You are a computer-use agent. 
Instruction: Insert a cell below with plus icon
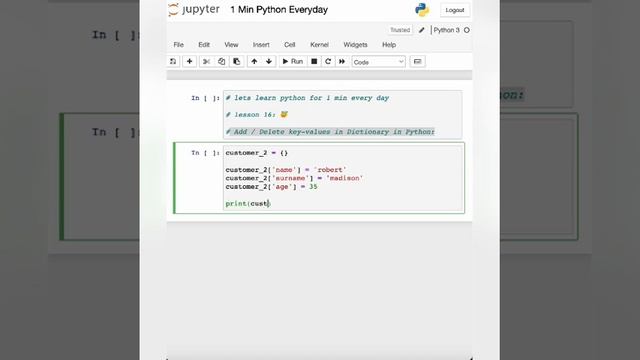pyautogui.click(x=189, y=62)
